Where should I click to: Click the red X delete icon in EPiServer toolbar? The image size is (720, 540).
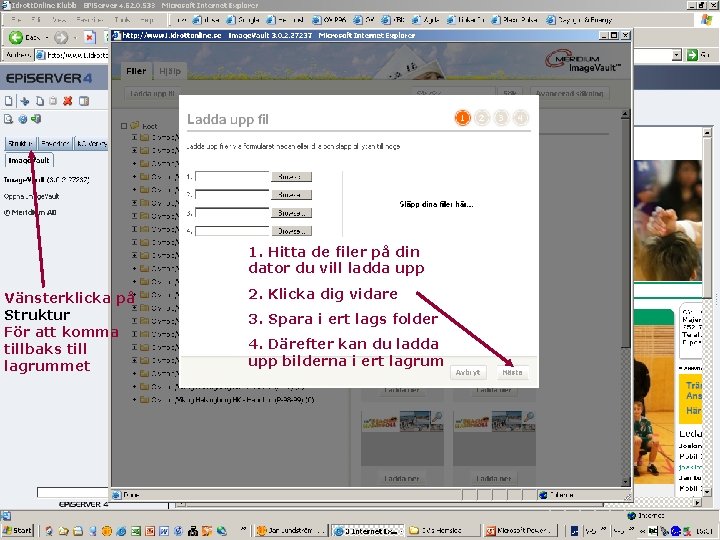[x=68, y=101]
